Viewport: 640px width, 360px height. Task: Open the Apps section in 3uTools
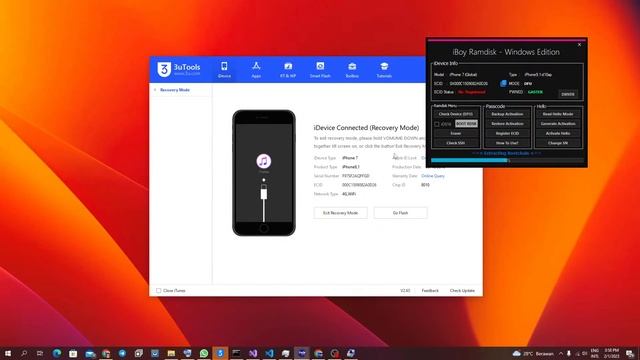pyautogui.click(x=256, y=69)
